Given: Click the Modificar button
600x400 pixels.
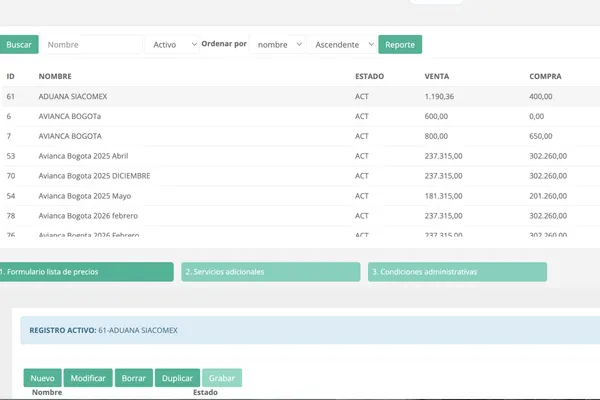Looking at the screenshot, I should pos(88,378).
